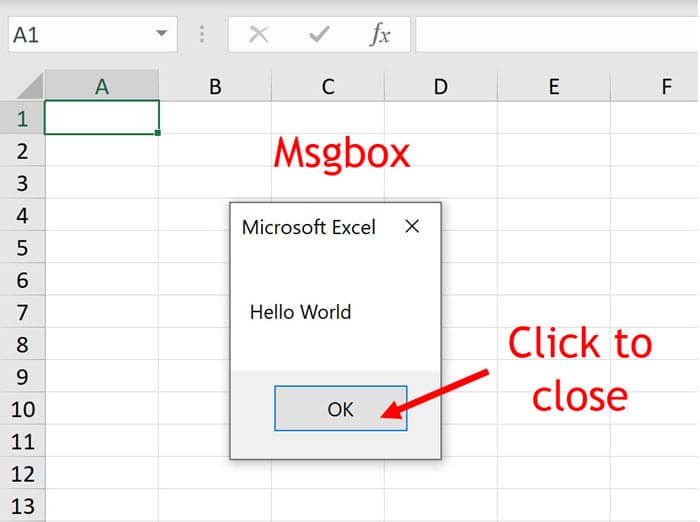This screenshot has height=522, width=700.
Task: Select row 8 header
Action: point(22,344)
